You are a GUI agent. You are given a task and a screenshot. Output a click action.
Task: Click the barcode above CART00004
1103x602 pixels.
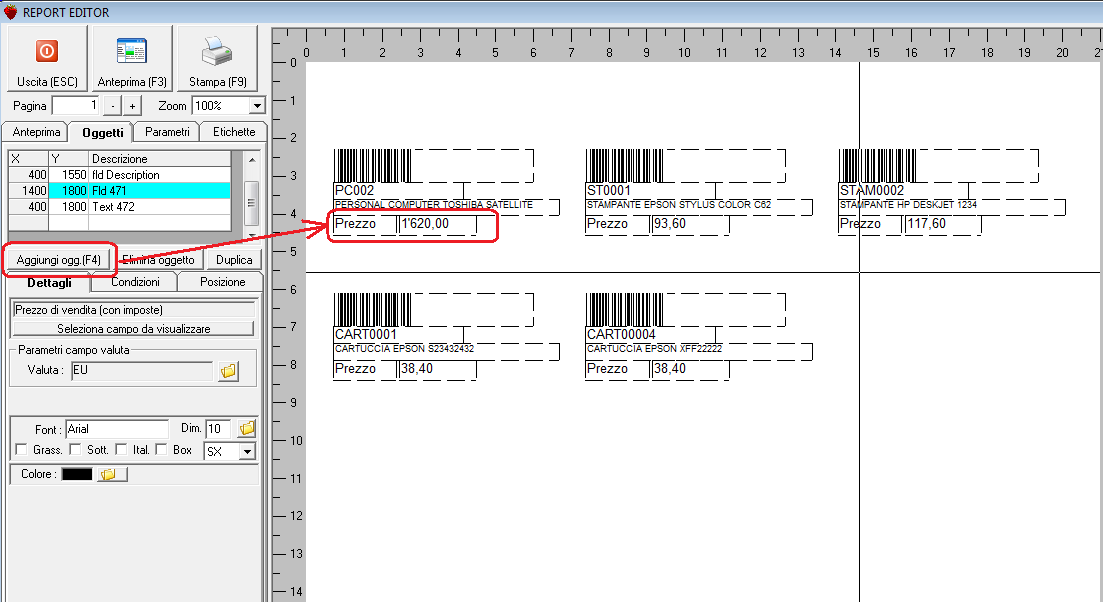pyautogui.click(x=625, y=310)
